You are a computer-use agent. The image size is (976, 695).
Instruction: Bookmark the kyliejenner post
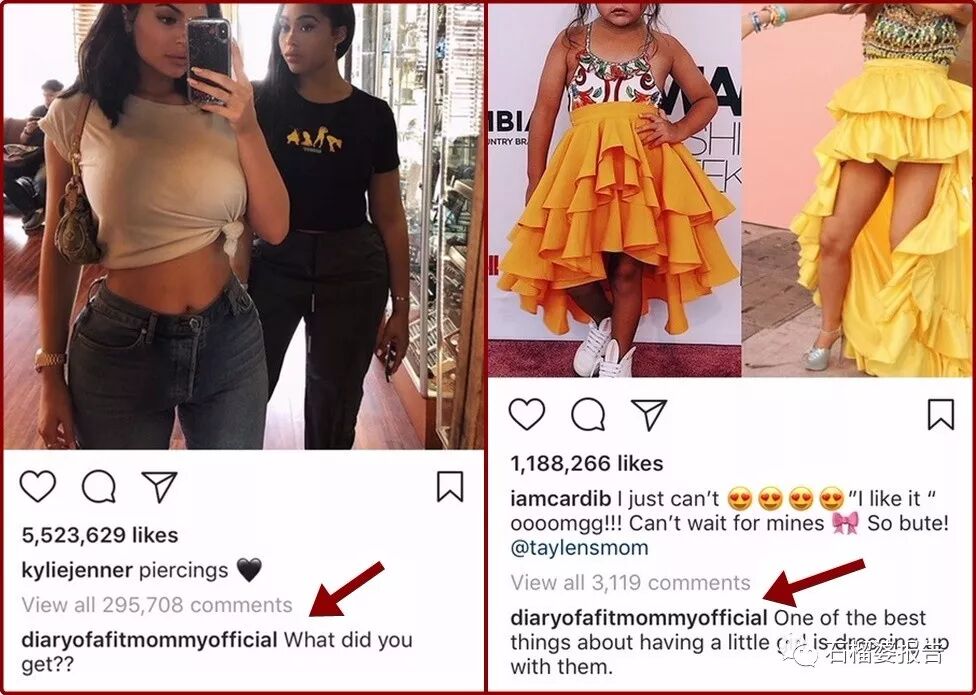point(449,487)
